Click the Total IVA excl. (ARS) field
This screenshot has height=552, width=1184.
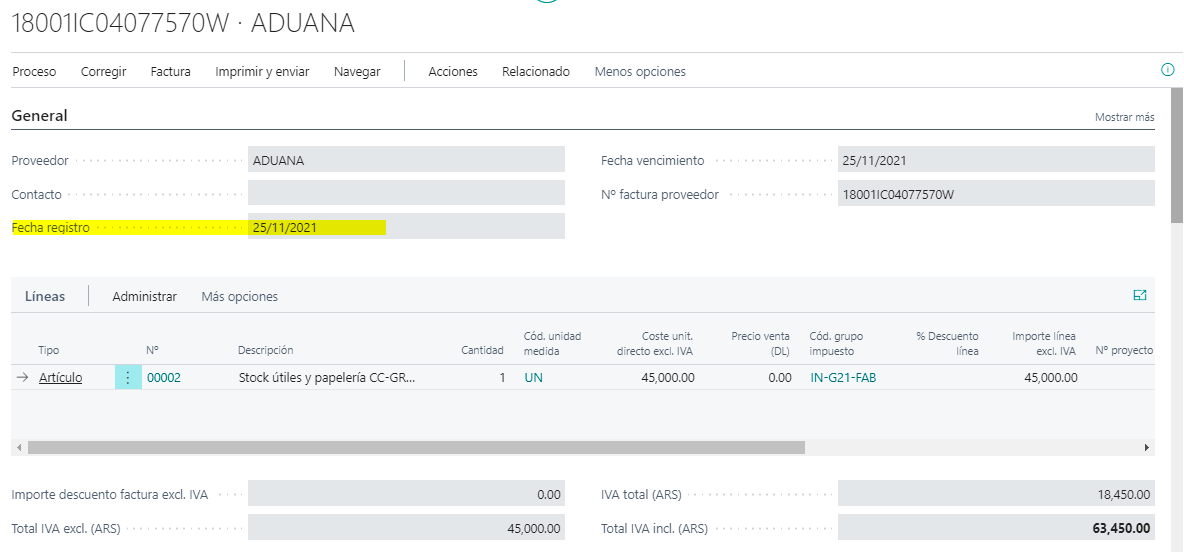click(406, 529)
